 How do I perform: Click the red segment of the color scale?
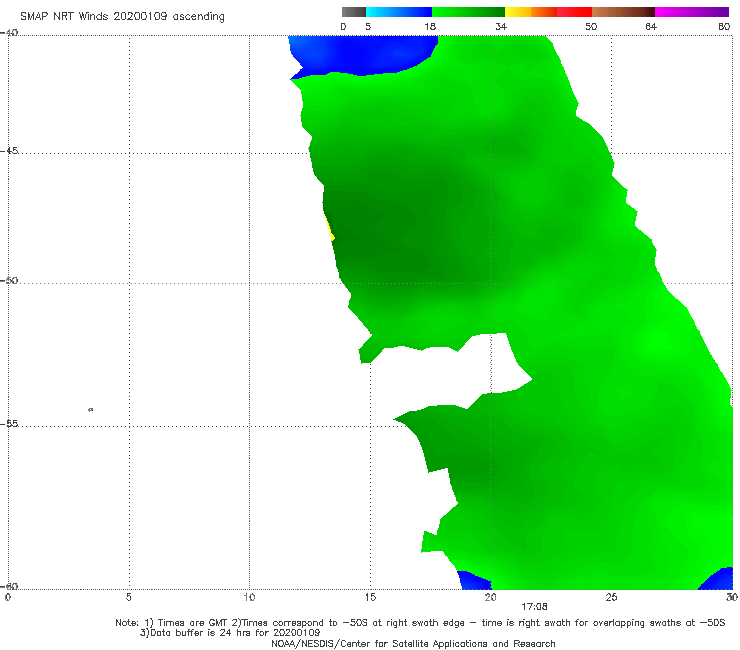pyautogui.click(x=574, y=12)
